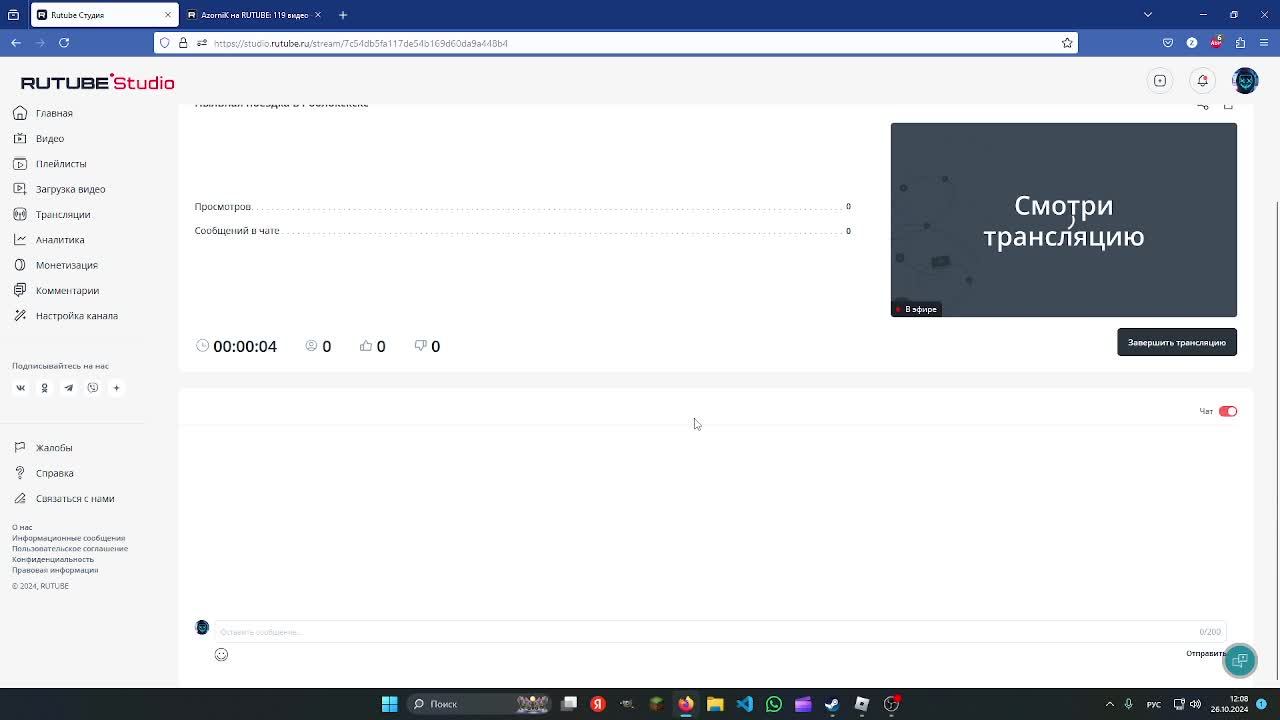Open the О нас footer link
Viewport: 1280px width, 720px height.
(22, 527)
